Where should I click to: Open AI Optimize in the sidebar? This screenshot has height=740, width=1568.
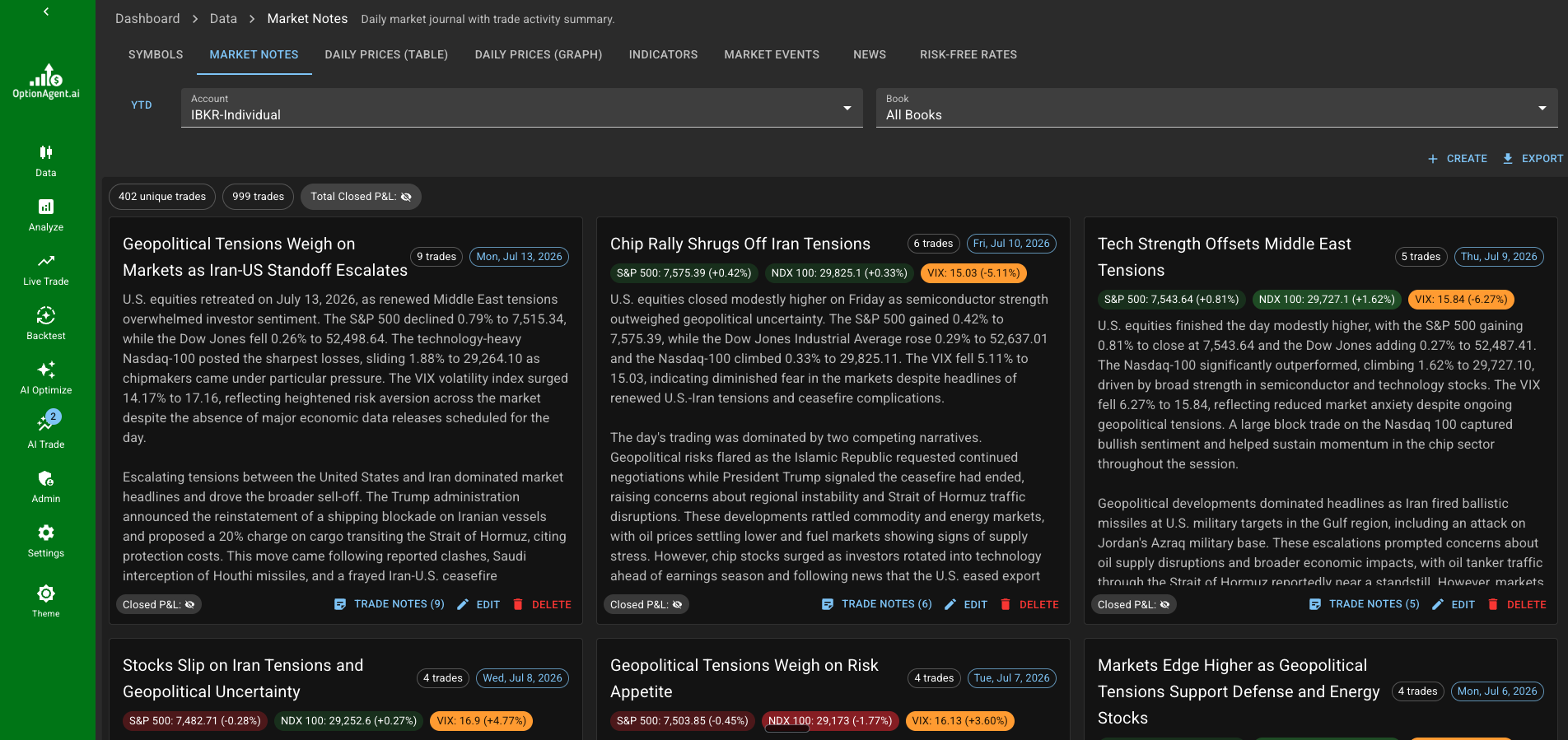(x=46, y=378)
